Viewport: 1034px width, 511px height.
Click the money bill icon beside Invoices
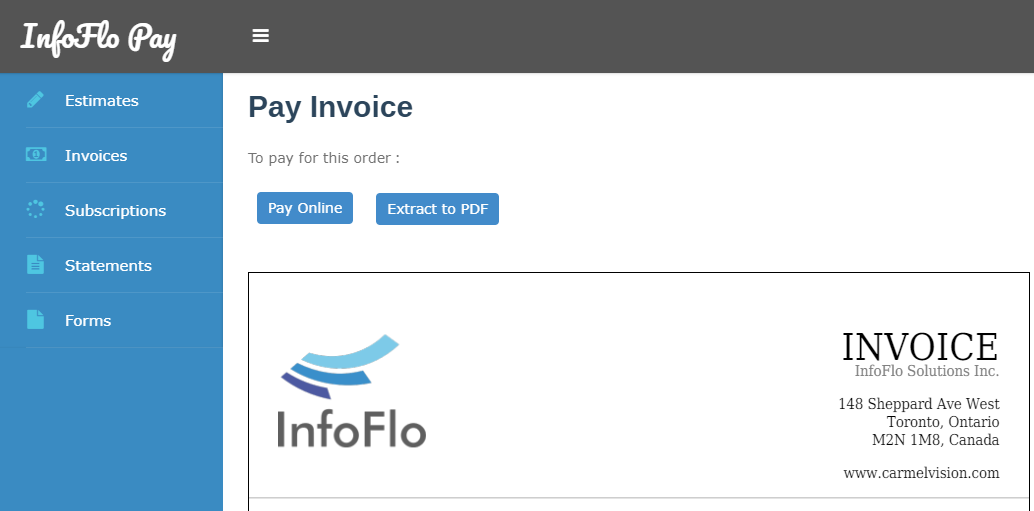pos(36,154)
